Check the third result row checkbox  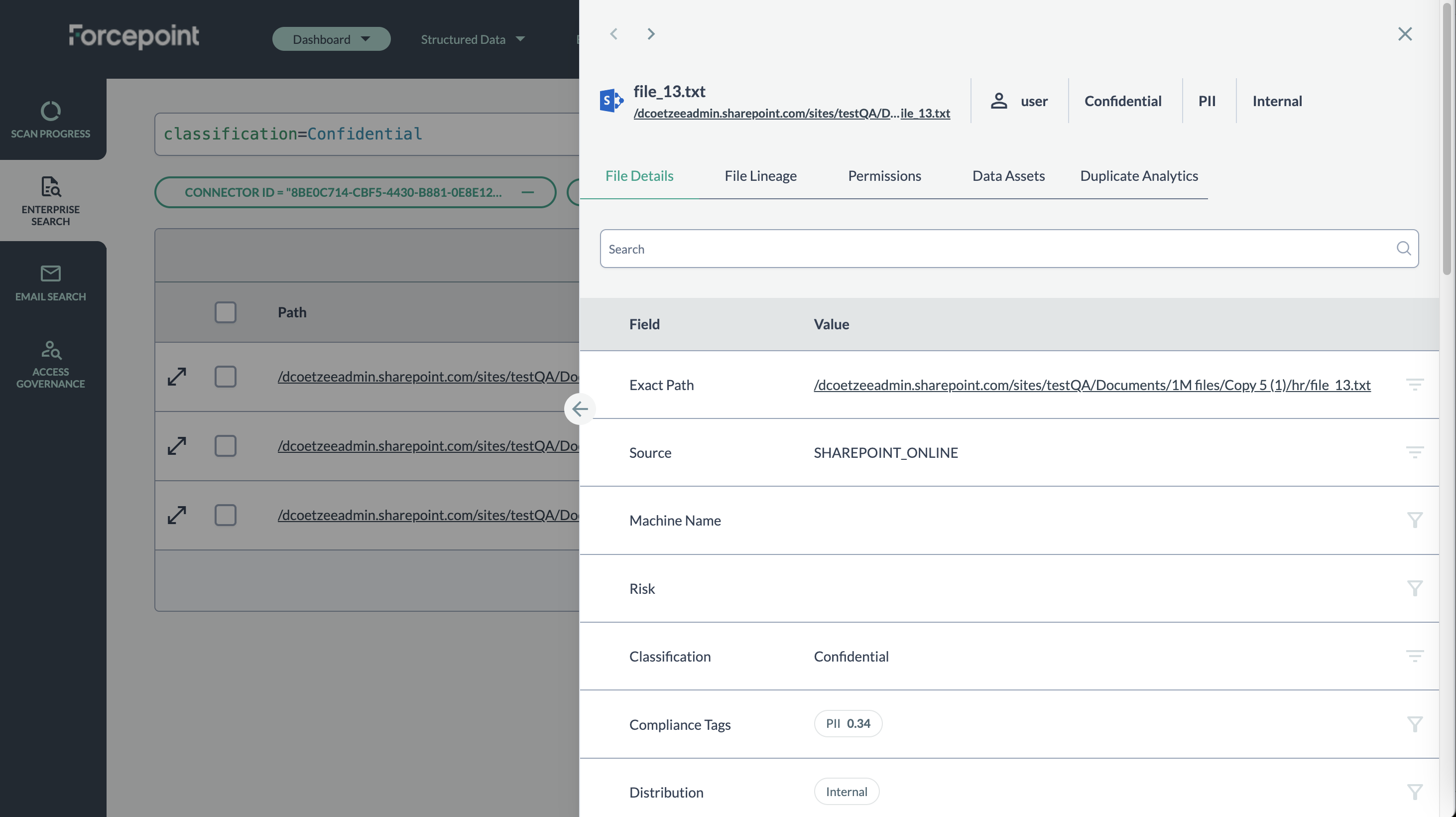click(x=225, y=515)
